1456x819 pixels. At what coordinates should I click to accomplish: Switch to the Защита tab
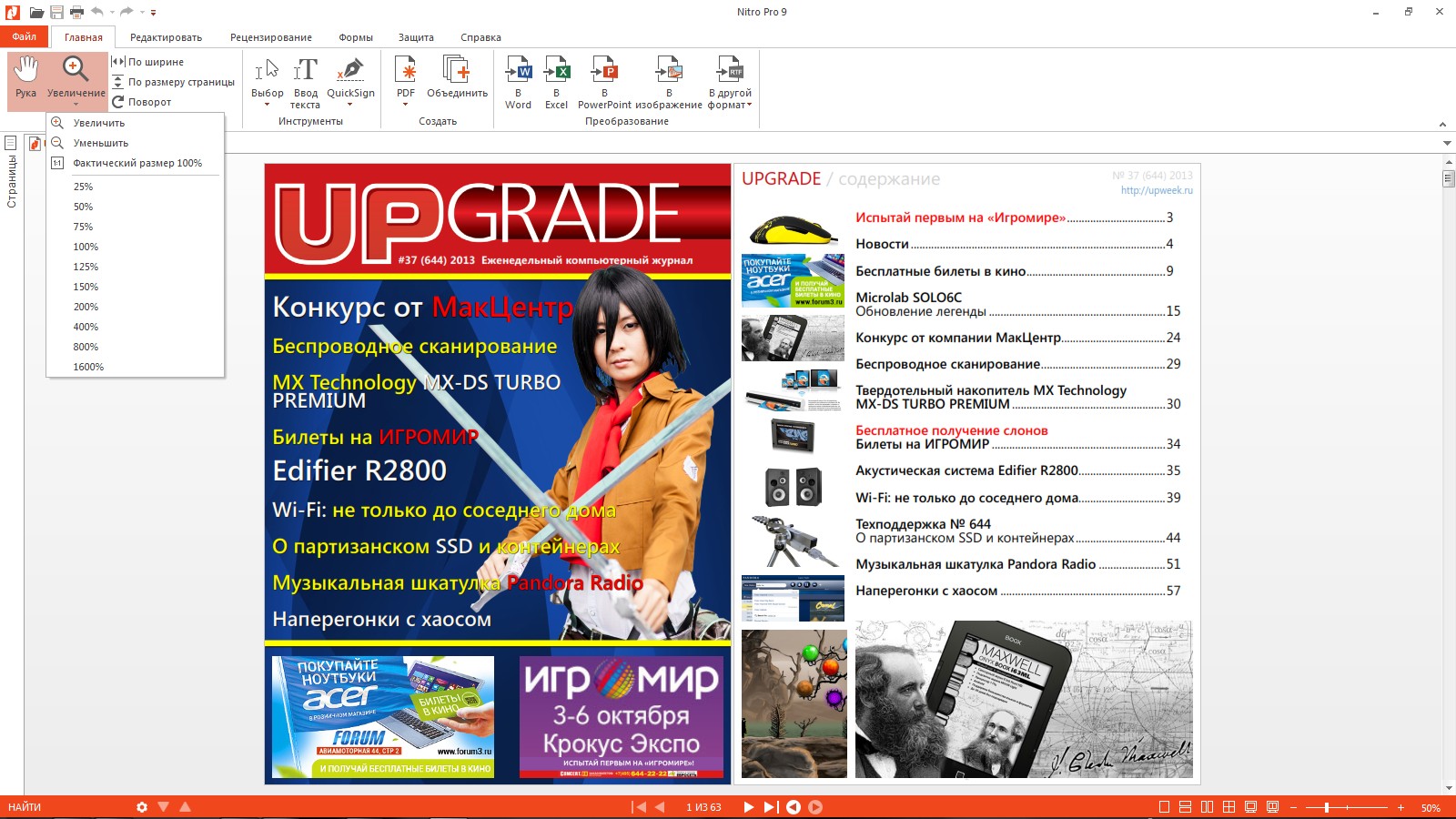(x=416, y=37)
